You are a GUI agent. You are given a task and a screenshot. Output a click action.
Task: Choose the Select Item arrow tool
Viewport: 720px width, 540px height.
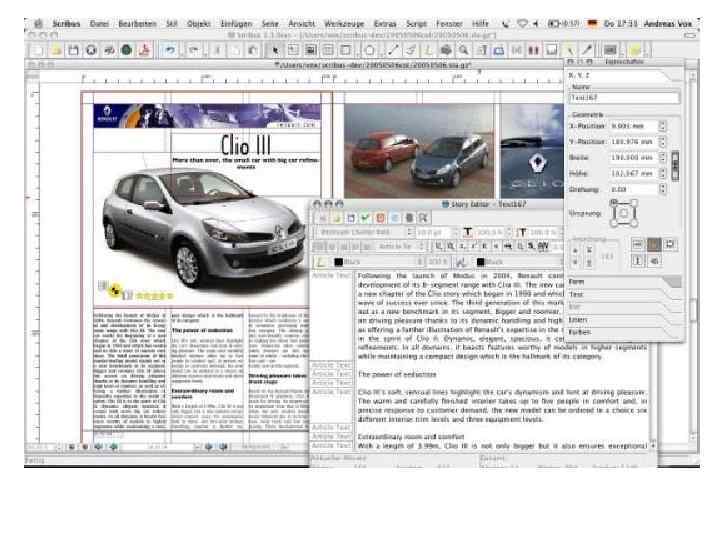tap(275, 50)
